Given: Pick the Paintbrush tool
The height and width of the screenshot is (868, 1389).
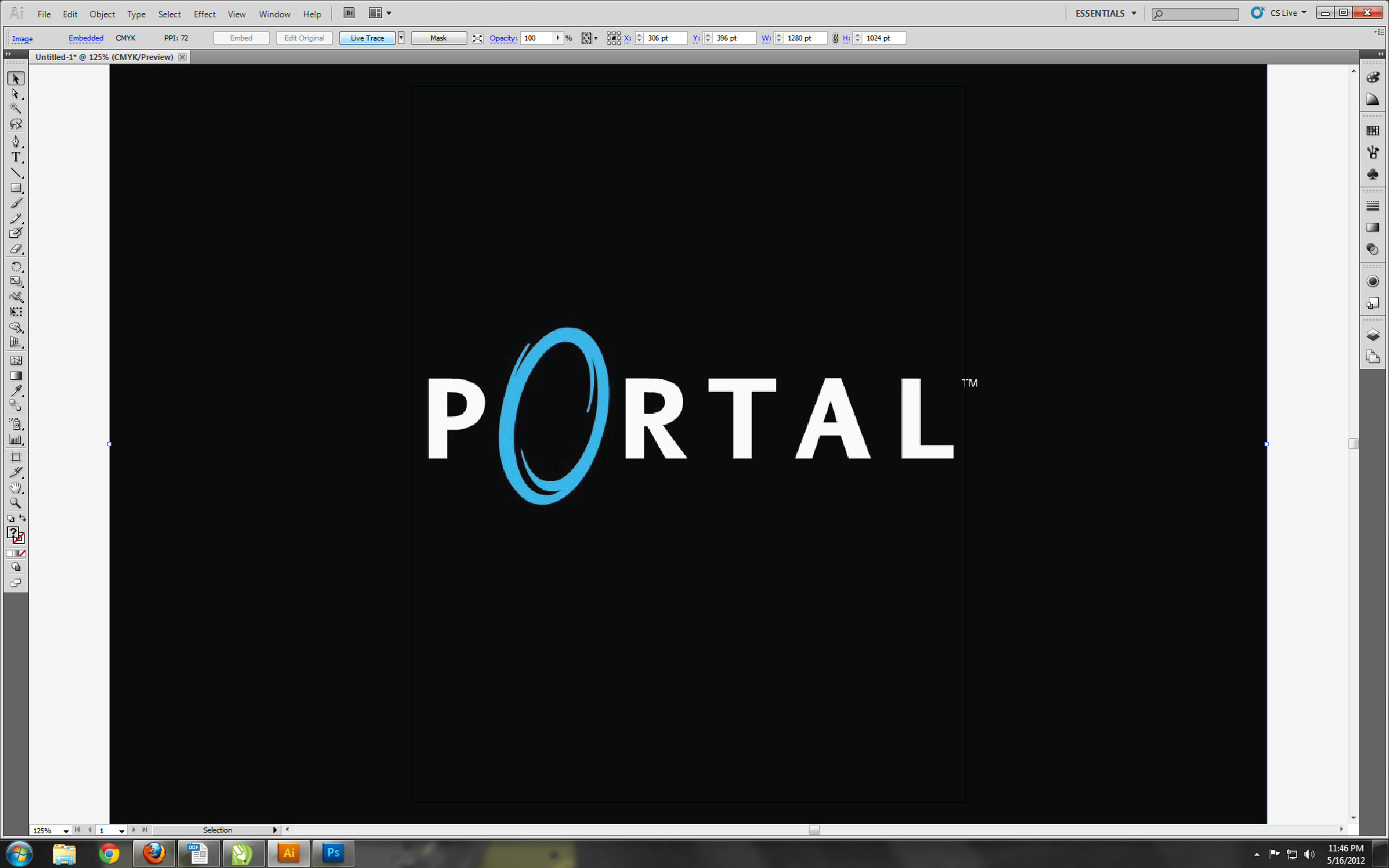Looking at the screenshot, I should pyautogui.click(x=16, y=203).
